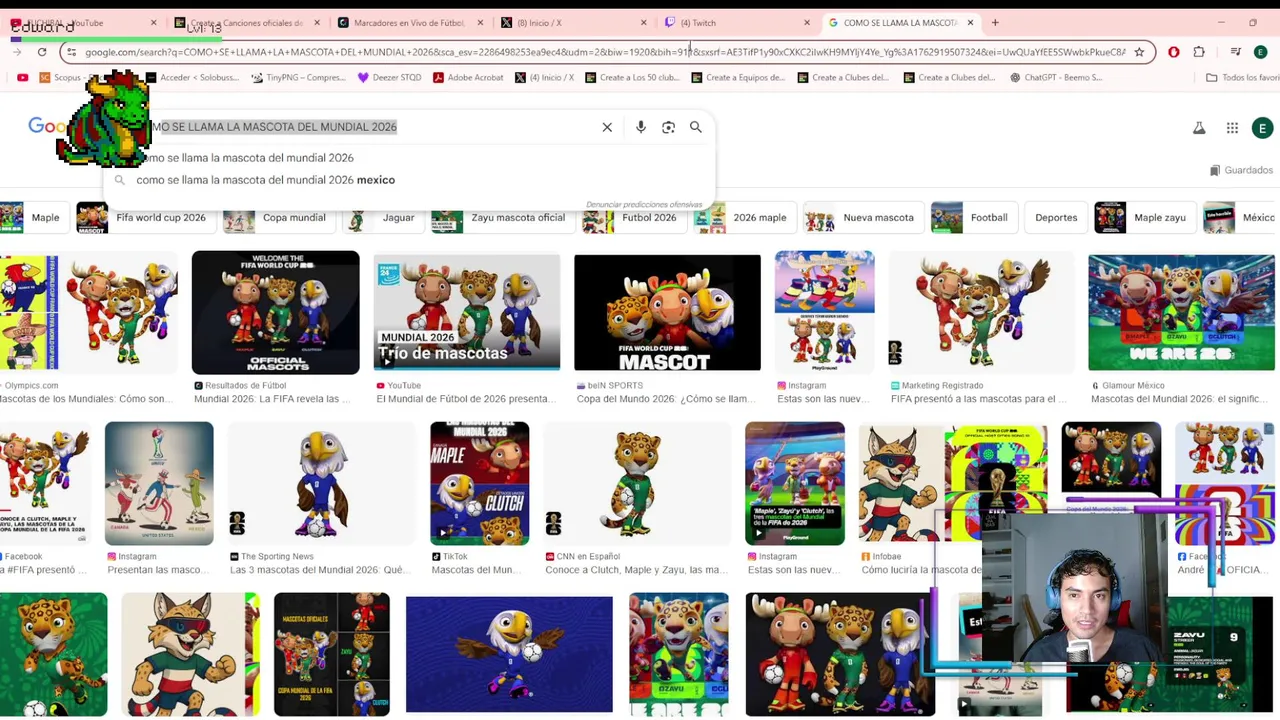Viewport: 1280px width, 720px height.
Task: Open Olympics.com 'Mascotas de los Mundiales' link
Action: (86, 399)
